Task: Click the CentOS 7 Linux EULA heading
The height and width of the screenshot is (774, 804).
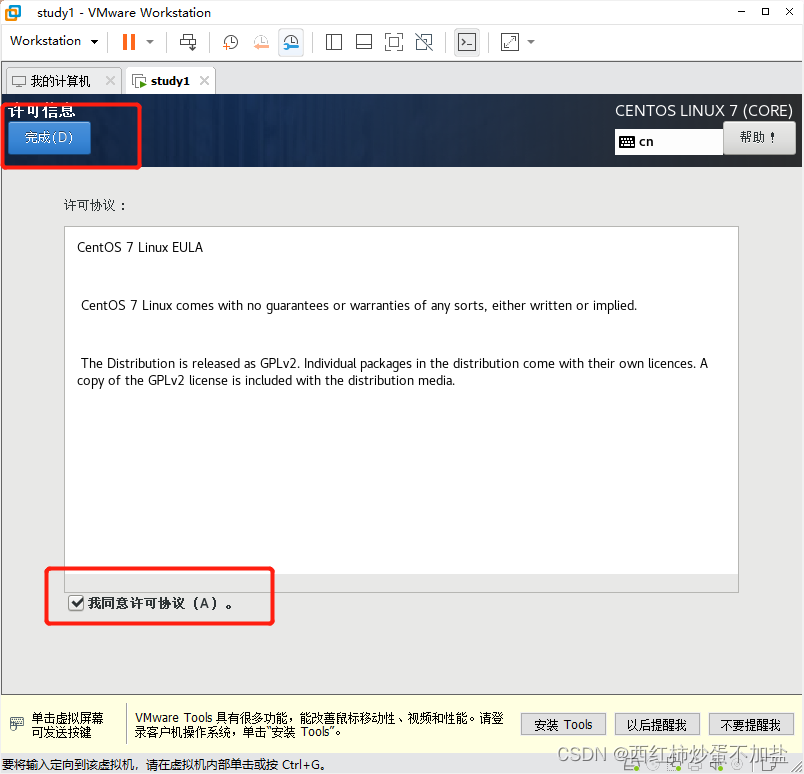Action: (x=139, y=247)
